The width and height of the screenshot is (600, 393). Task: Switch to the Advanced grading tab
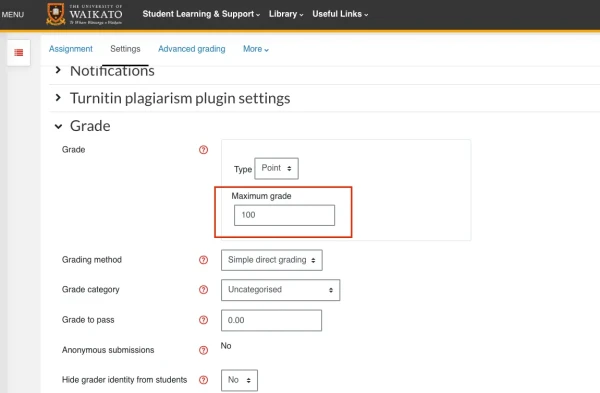(x=192, y=49)
